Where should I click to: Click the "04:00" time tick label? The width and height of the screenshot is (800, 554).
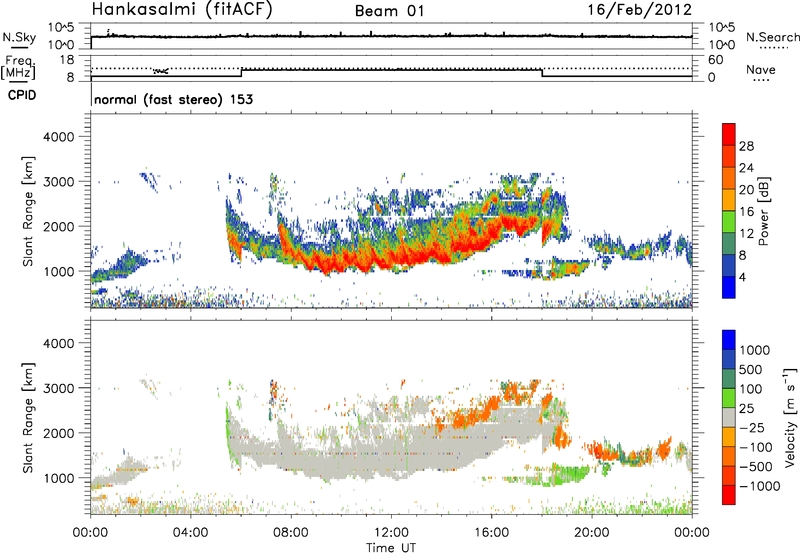tap(190, 533)
